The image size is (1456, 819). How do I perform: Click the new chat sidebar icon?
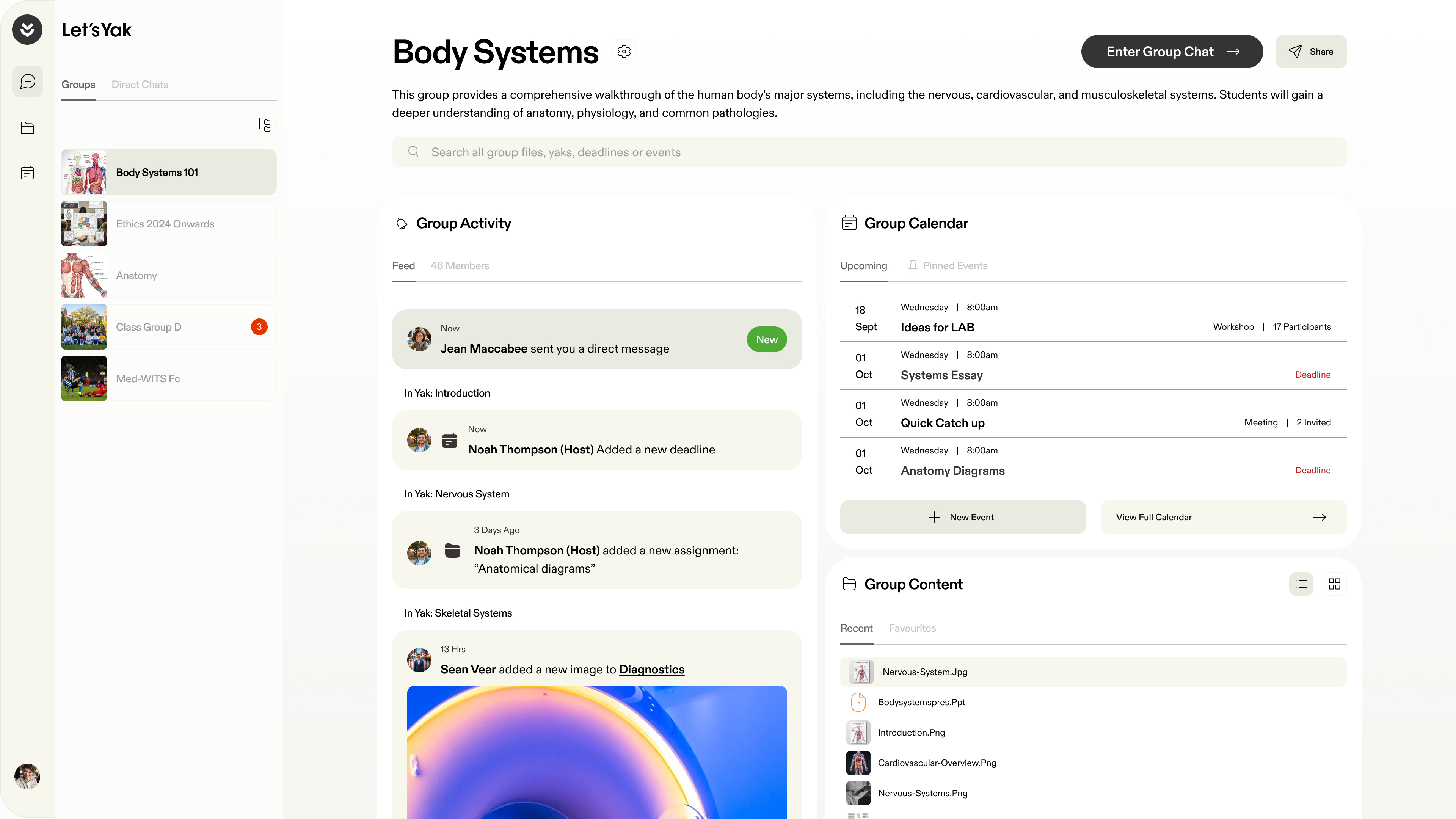click(27, 82)
